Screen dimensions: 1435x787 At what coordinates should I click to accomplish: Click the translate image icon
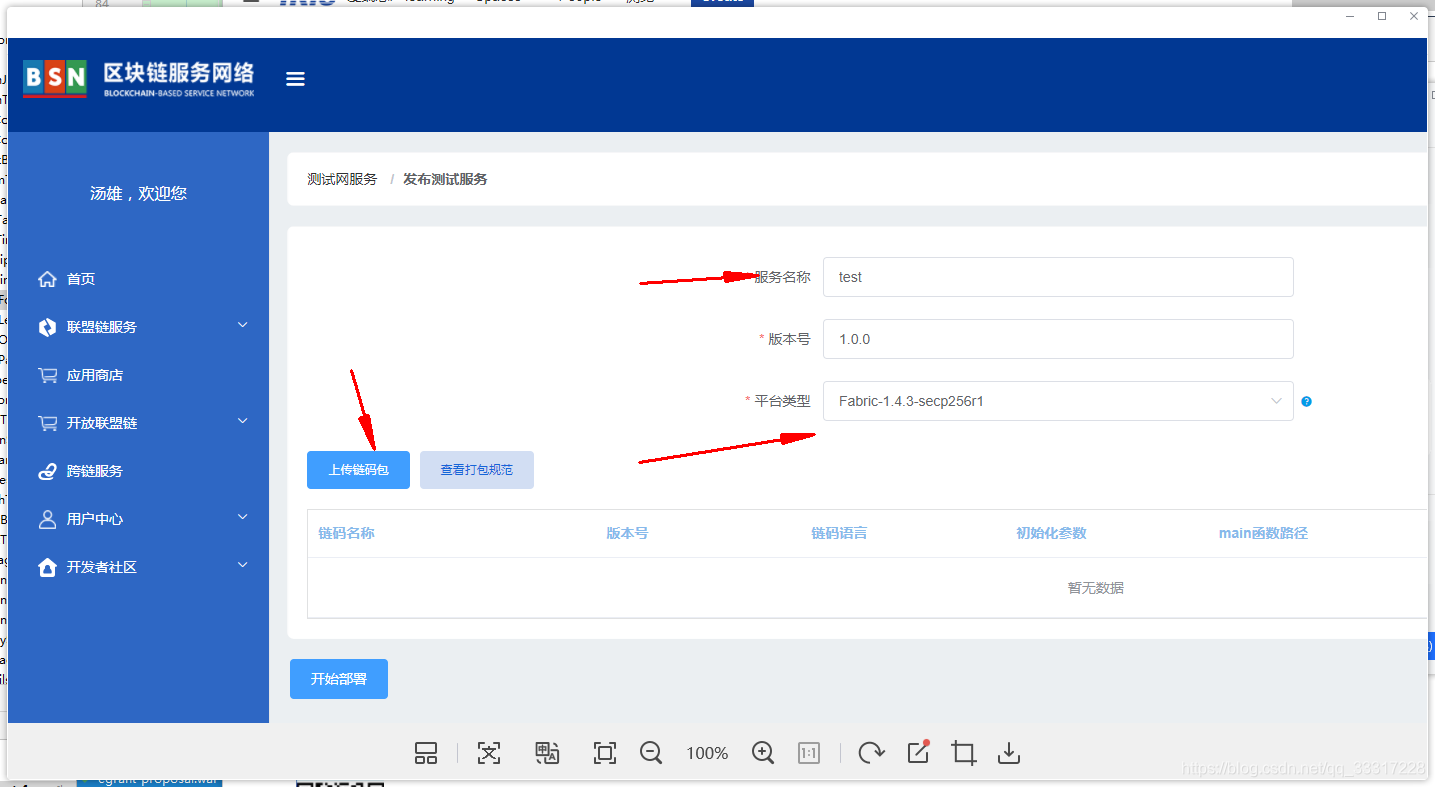pyautogui.click(x=547, y=753)
